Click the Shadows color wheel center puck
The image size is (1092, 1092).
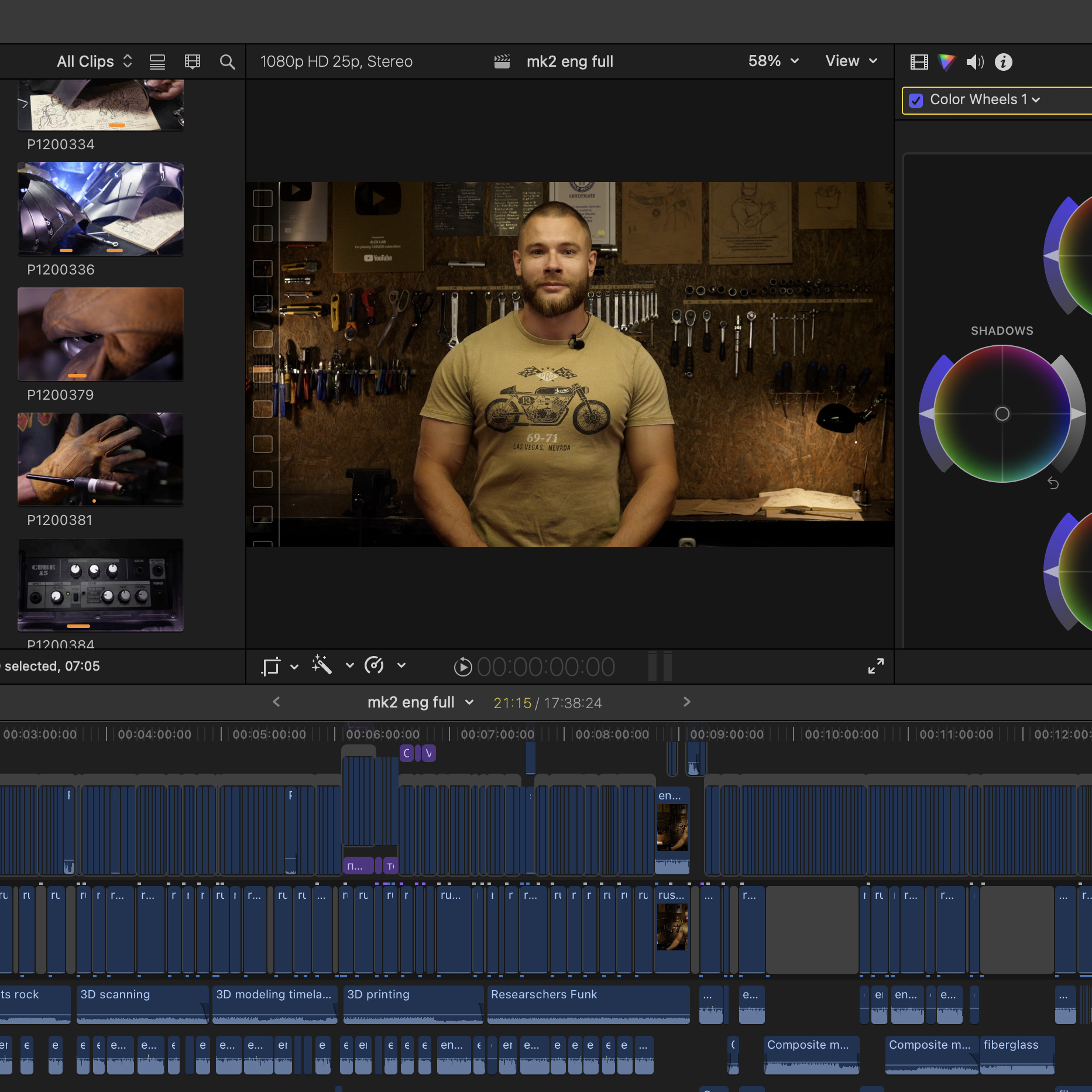pos(1002,414)
